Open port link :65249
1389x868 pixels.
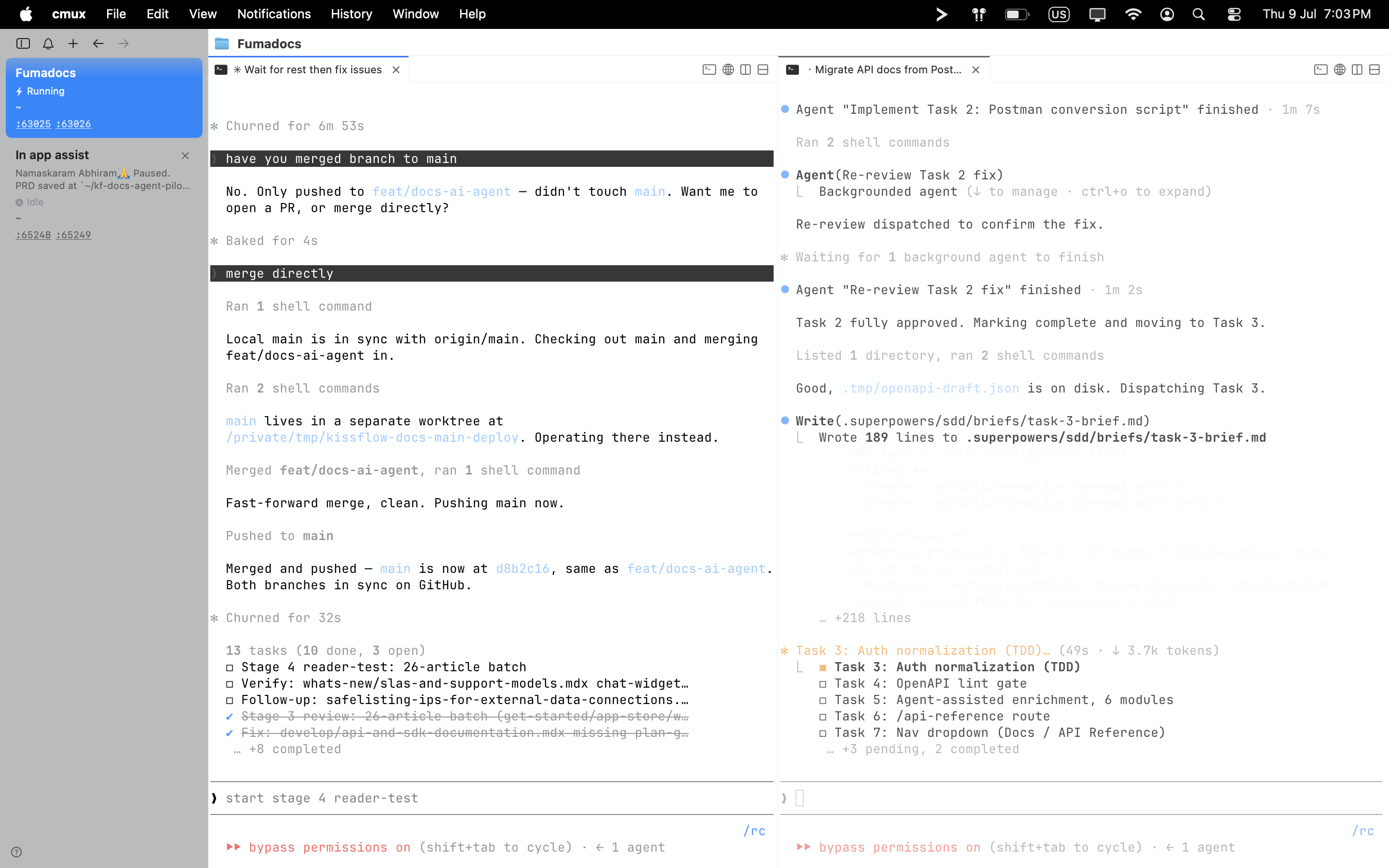click(73, 235)
